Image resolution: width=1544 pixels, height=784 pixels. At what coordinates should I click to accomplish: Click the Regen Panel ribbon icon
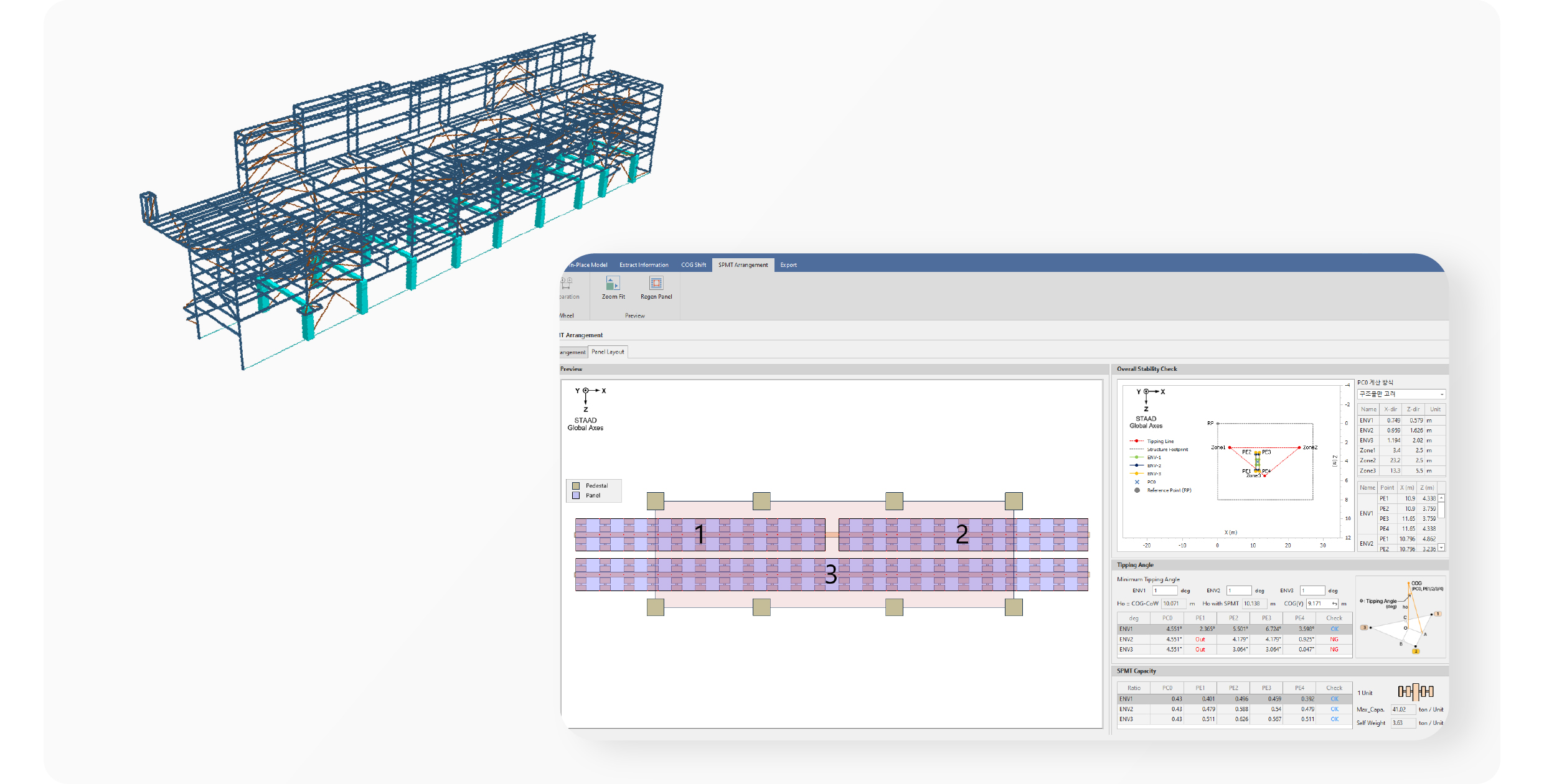(656, 284)
